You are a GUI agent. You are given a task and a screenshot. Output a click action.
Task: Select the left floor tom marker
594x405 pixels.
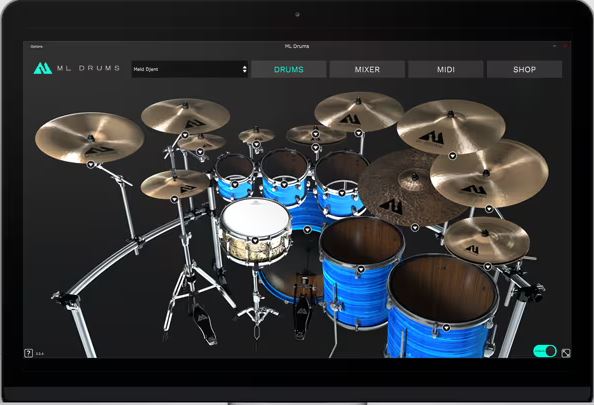[x=361, y=269]
